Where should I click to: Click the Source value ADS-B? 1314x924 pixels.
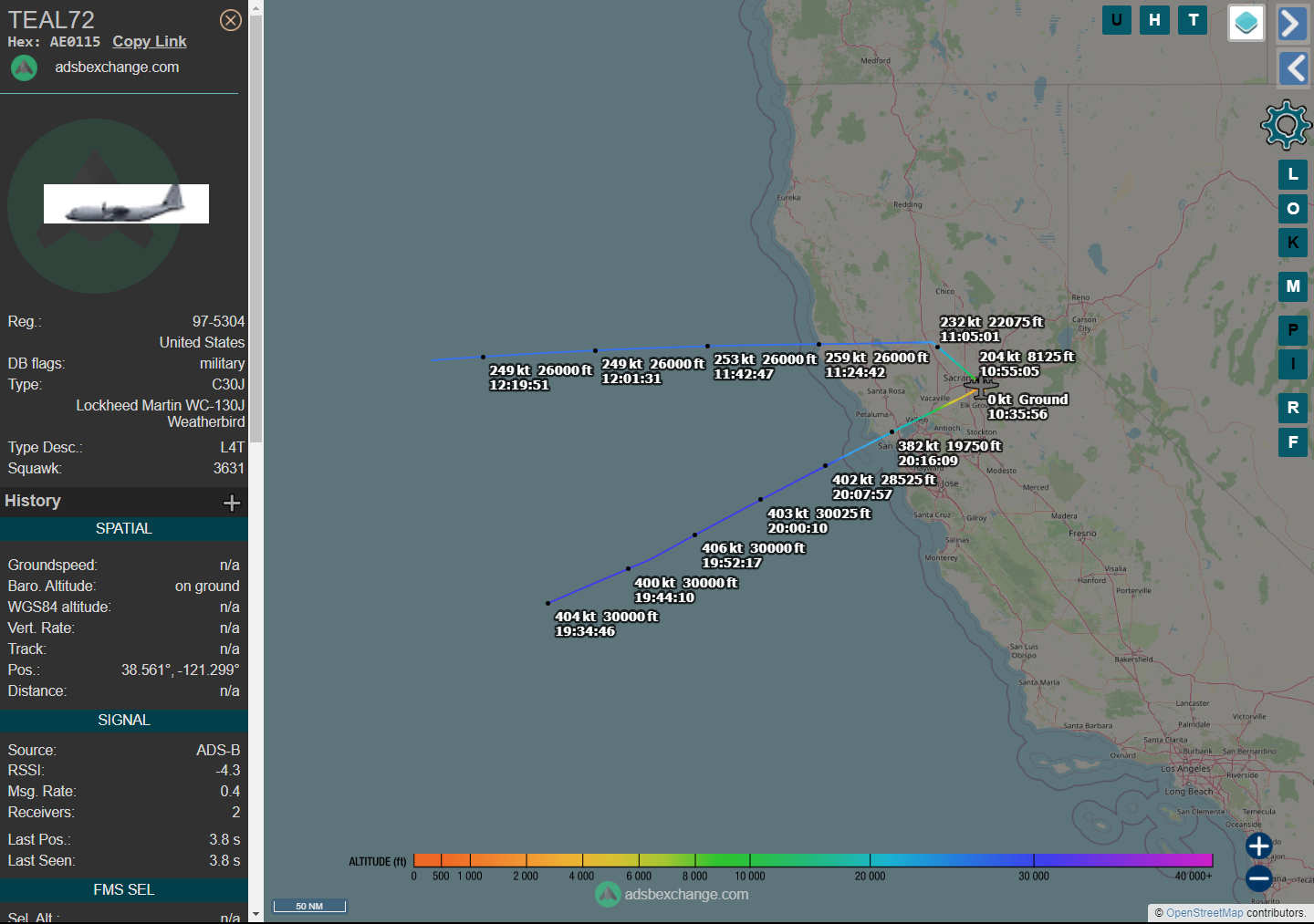click(218, 751)
